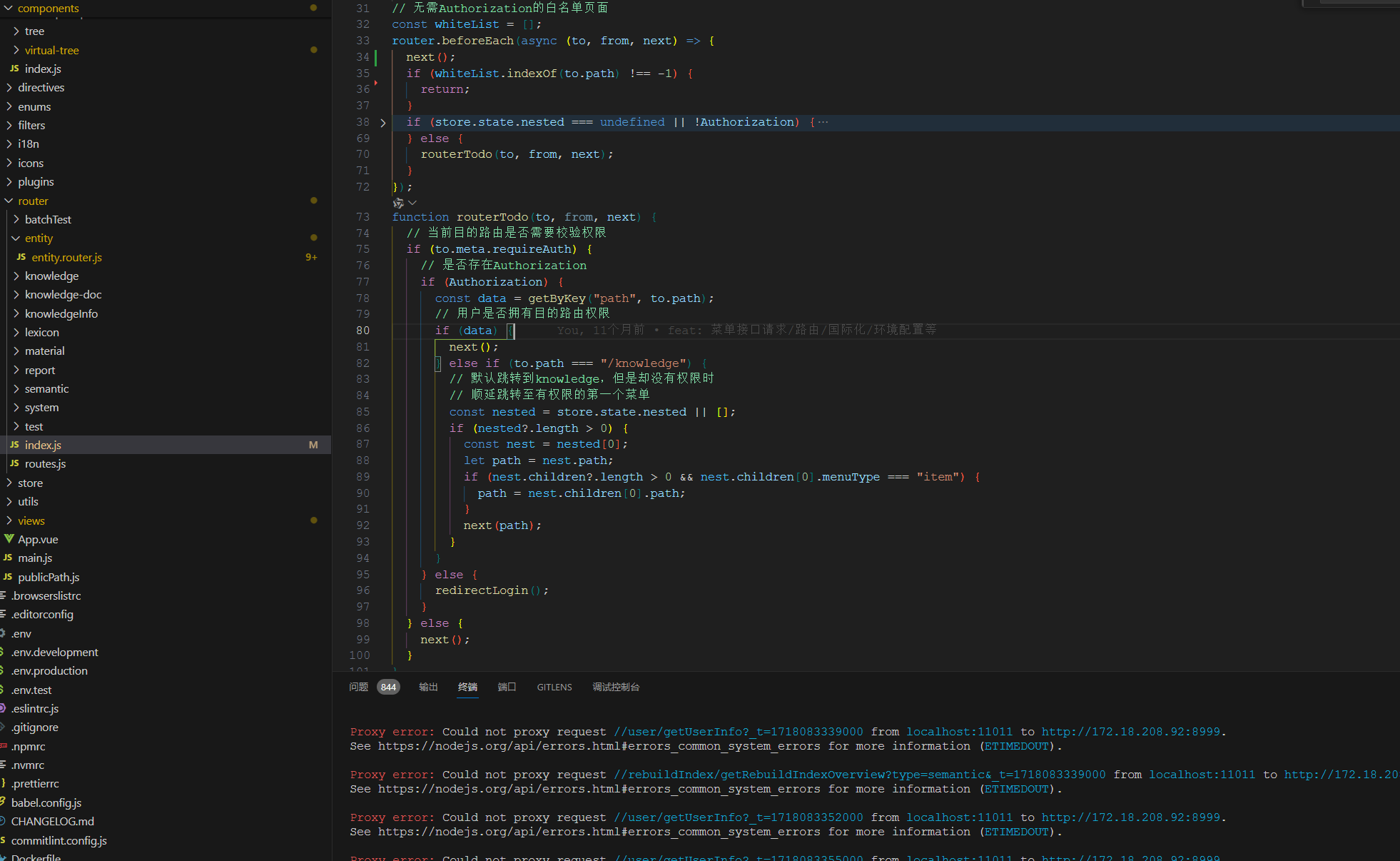Screen dimensions: 1400x861
Task: Click modified M badge on index.js
Action: point(313,445)
